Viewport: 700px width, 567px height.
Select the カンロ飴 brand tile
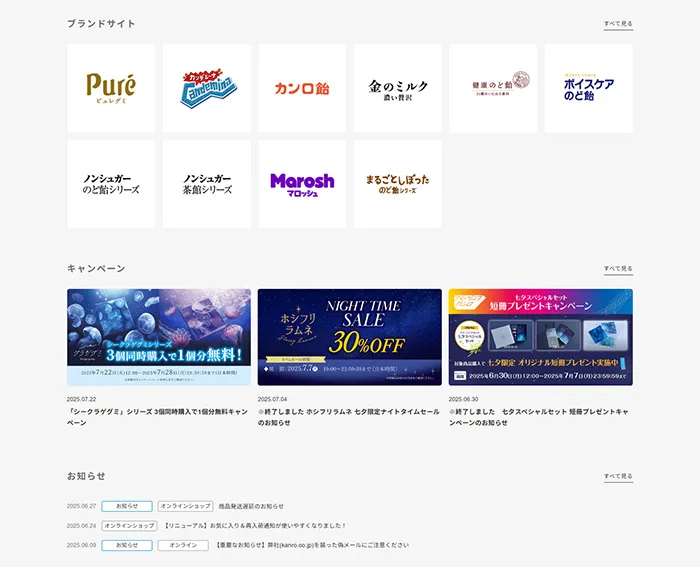pos(302,88)
